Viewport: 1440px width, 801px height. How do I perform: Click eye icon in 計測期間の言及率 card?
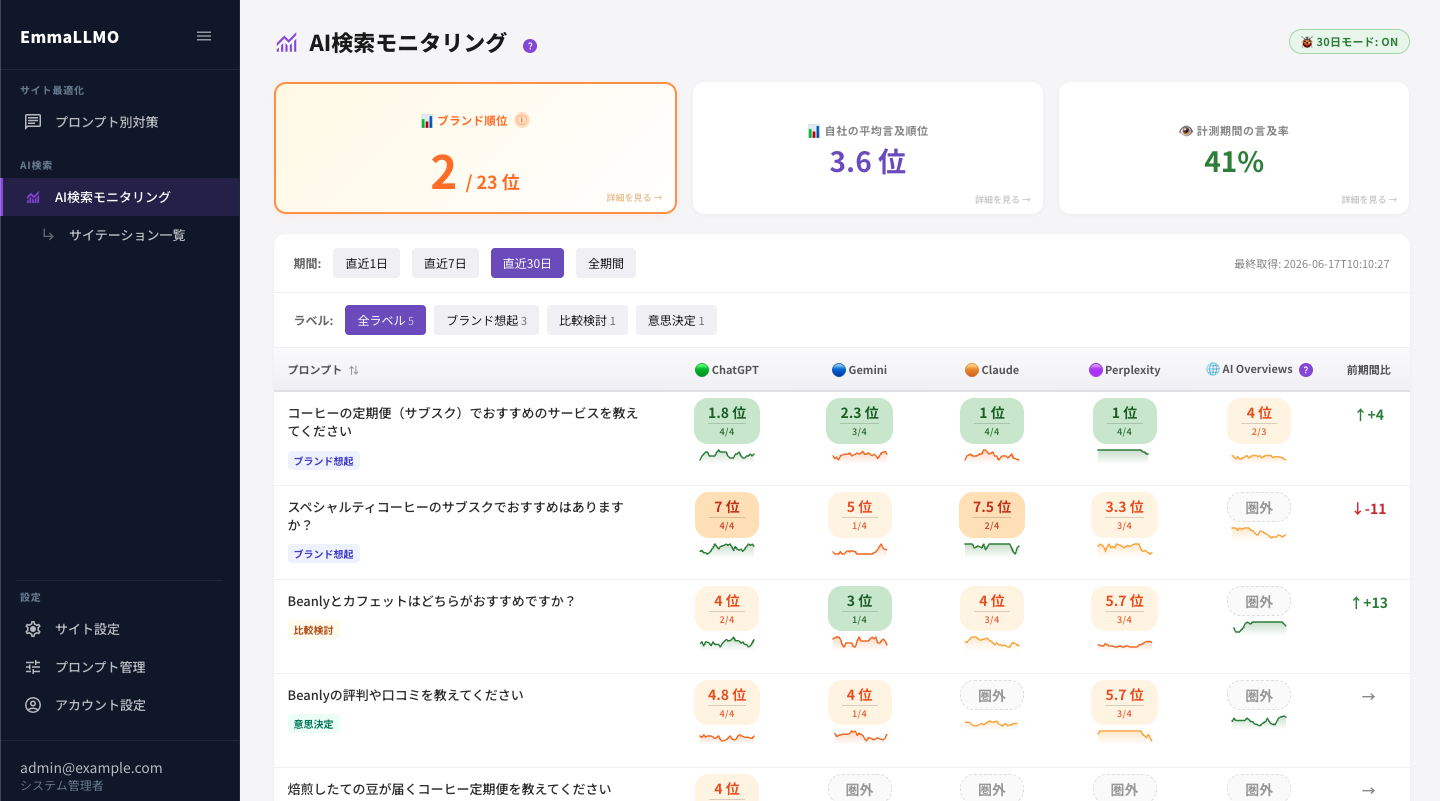click(x=1186, y=131)
